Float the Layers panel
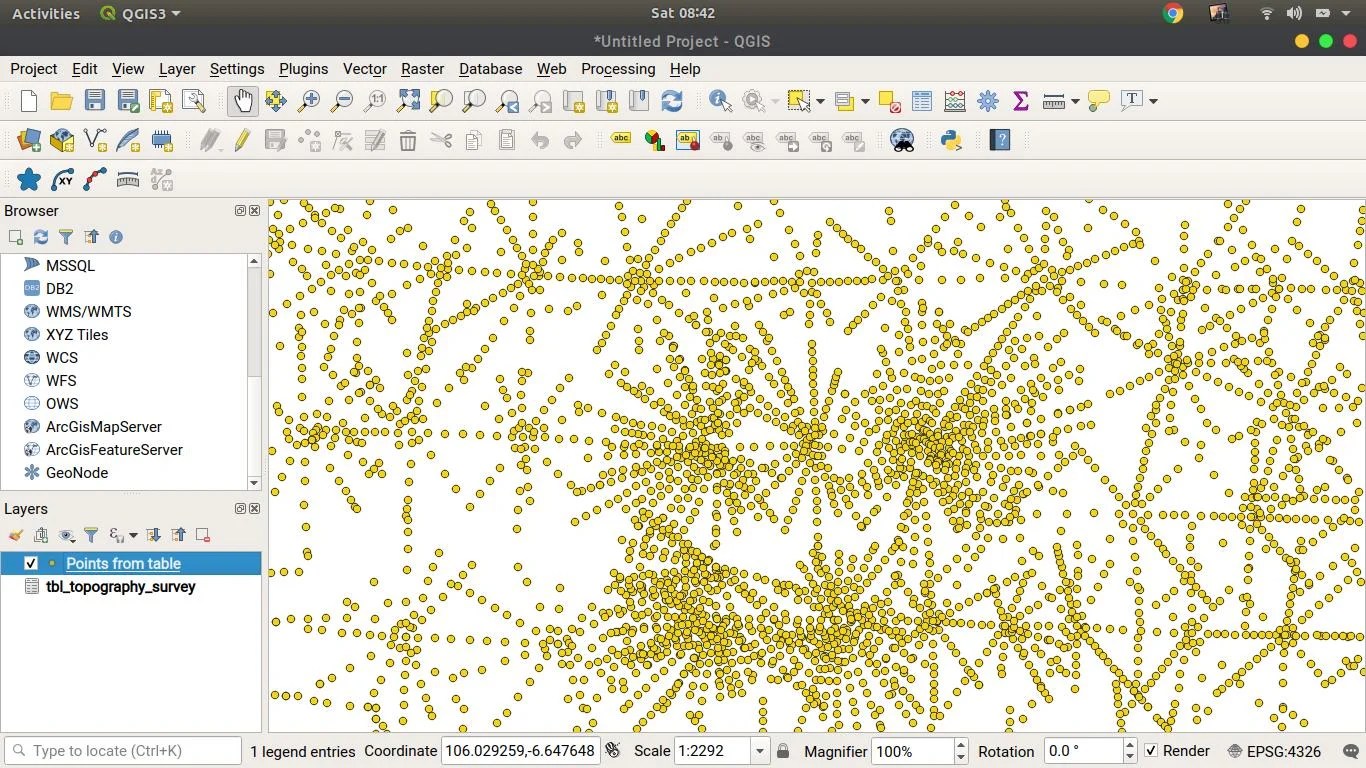 pos(240,509)
